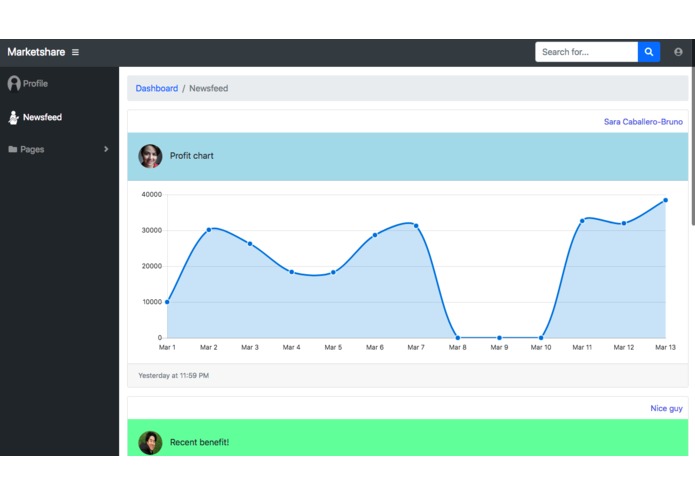Open Sara Caballero-Bruno's profile link
Image resolution: width=695 pixels, height=494 pixels.
pyautogui.click(x=643, y=122)
